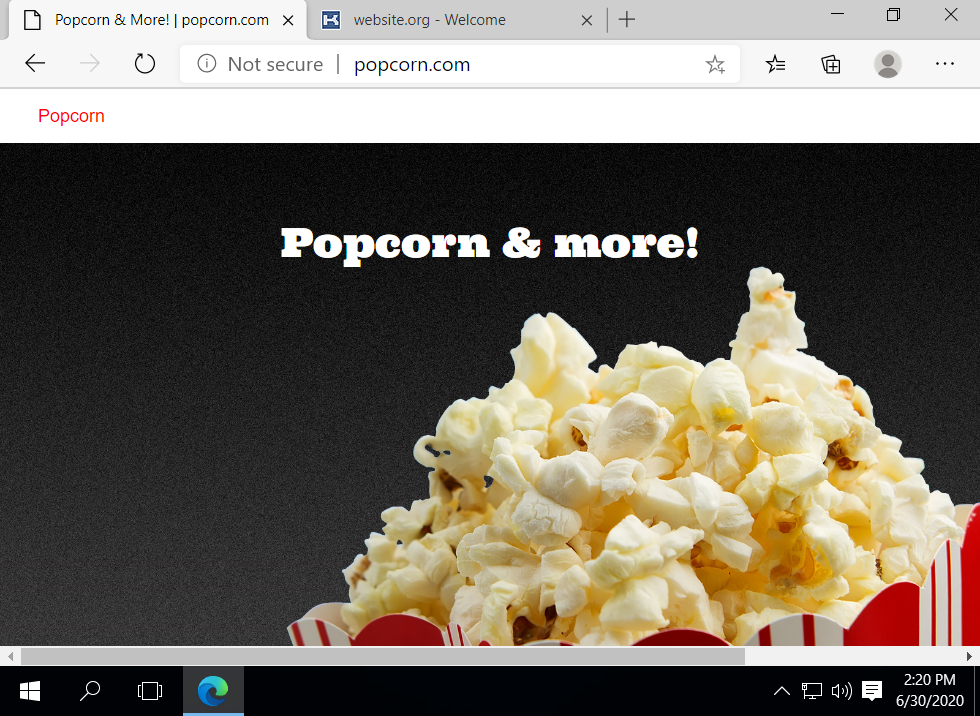This screenshot has height=716, width=980.
Task: Open the network status tray icon
Action: coord(812,691)
